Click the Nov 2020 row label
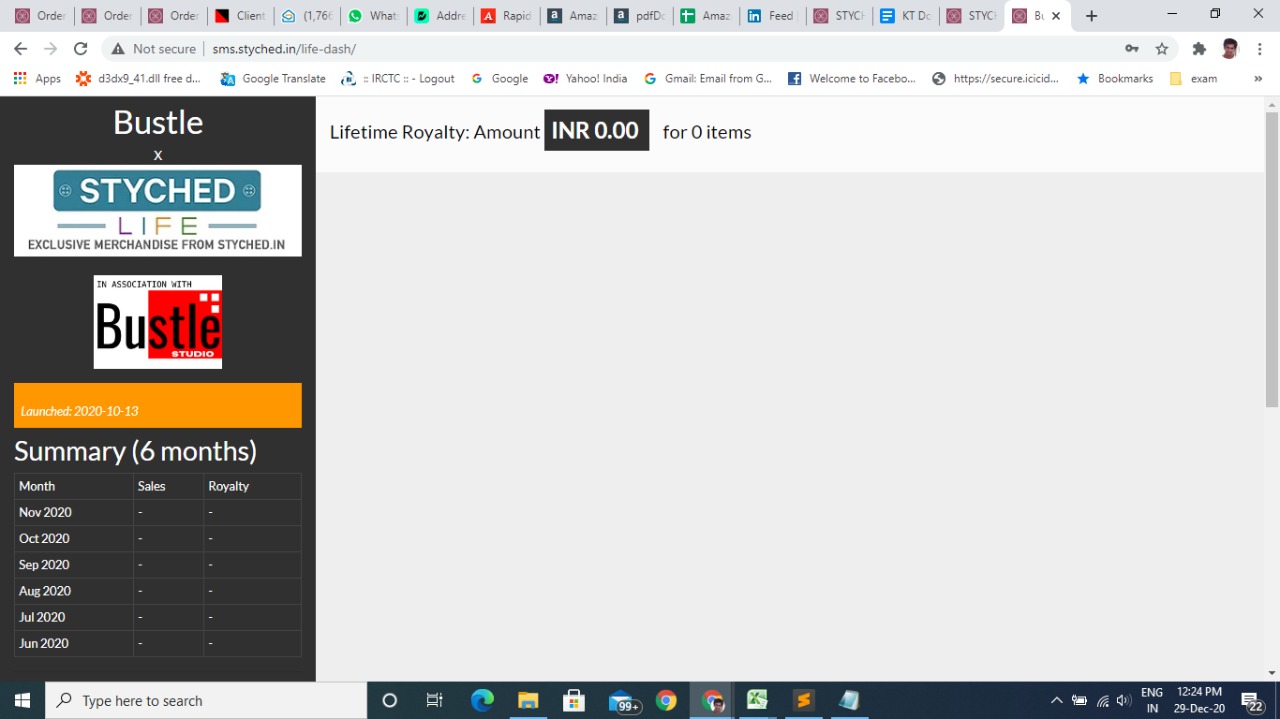The image size is (1280, 719). pos(45,512)
